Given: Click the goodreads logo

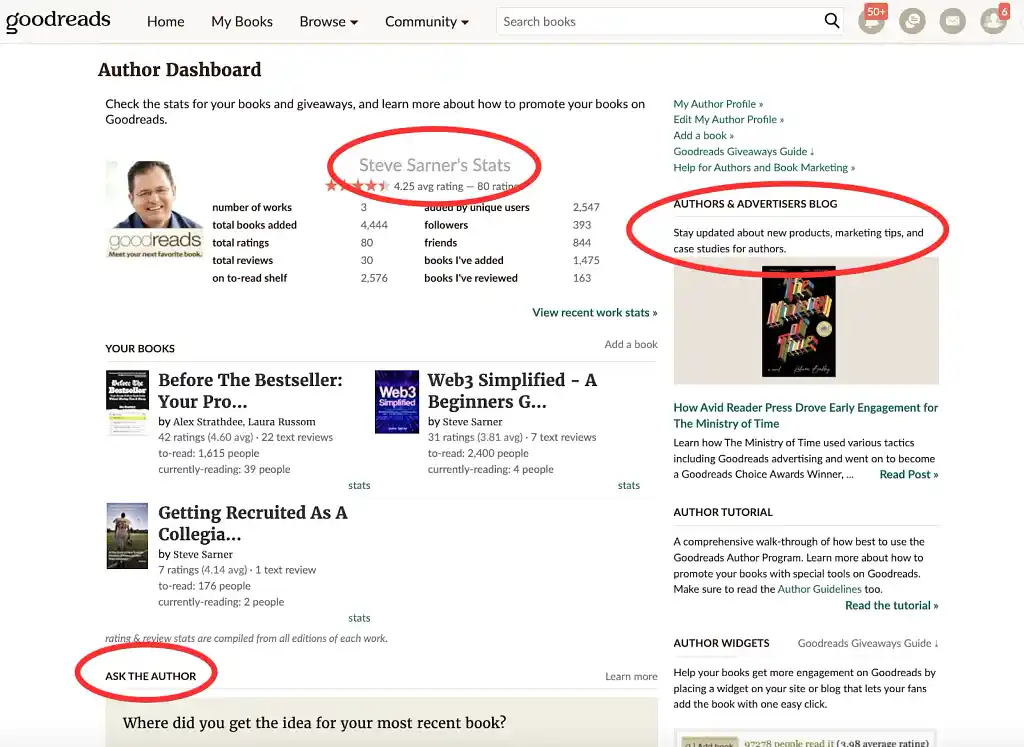Looking at the screenshot, I should [58, 20].
